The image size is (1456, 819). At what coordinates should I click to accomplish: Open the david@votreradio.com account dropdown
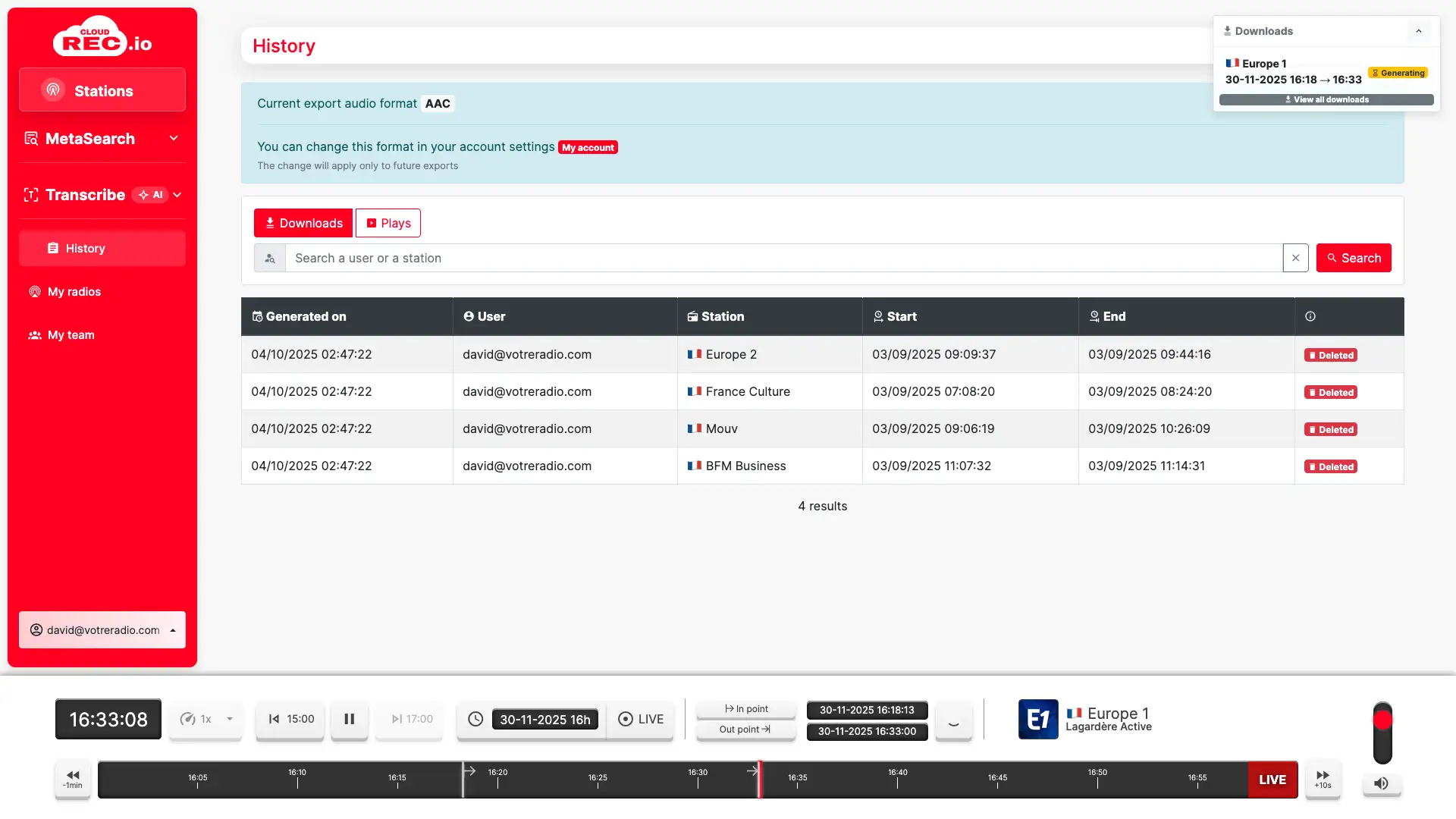(x=102, y=630)
